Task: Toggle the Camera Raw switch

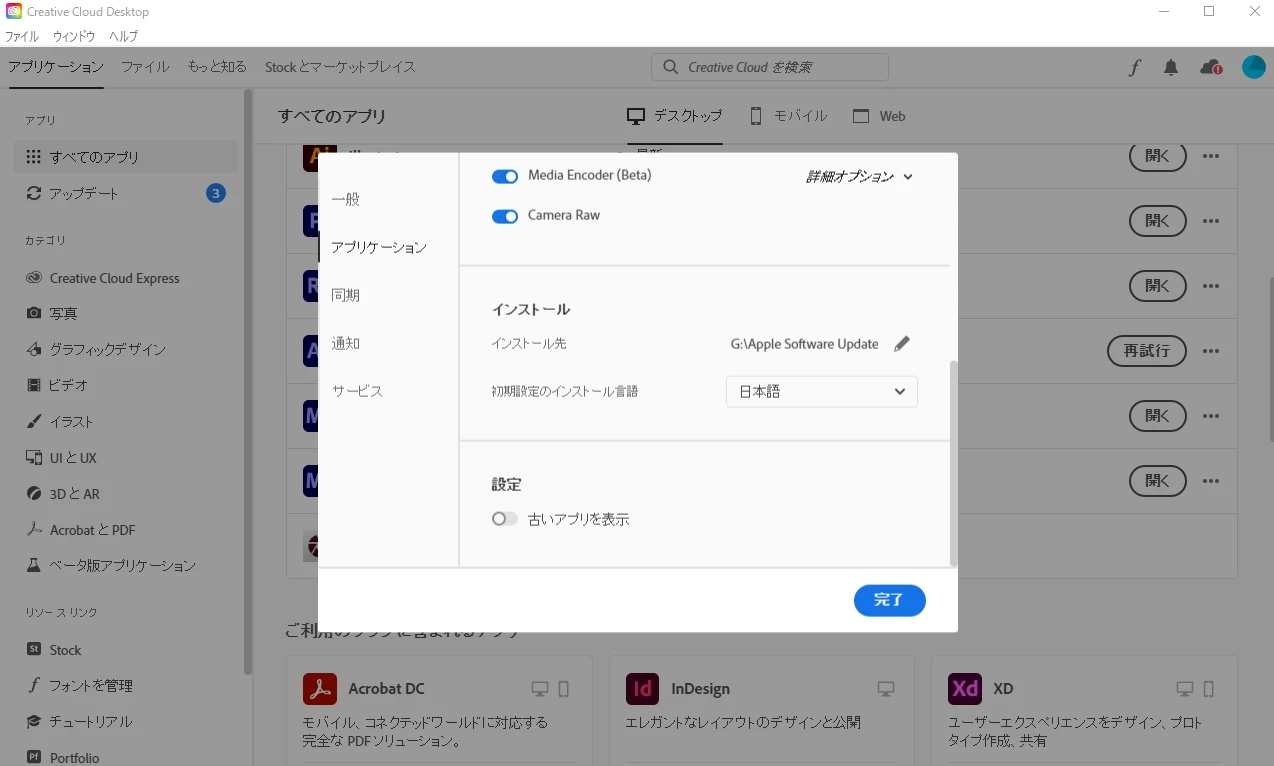Action: pos(505,216)
